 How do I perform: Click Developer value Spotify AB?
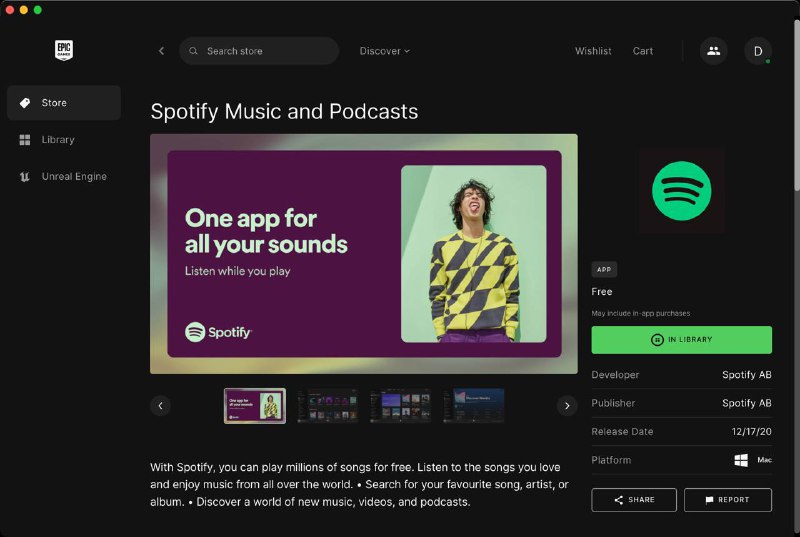tap(746, 375)
